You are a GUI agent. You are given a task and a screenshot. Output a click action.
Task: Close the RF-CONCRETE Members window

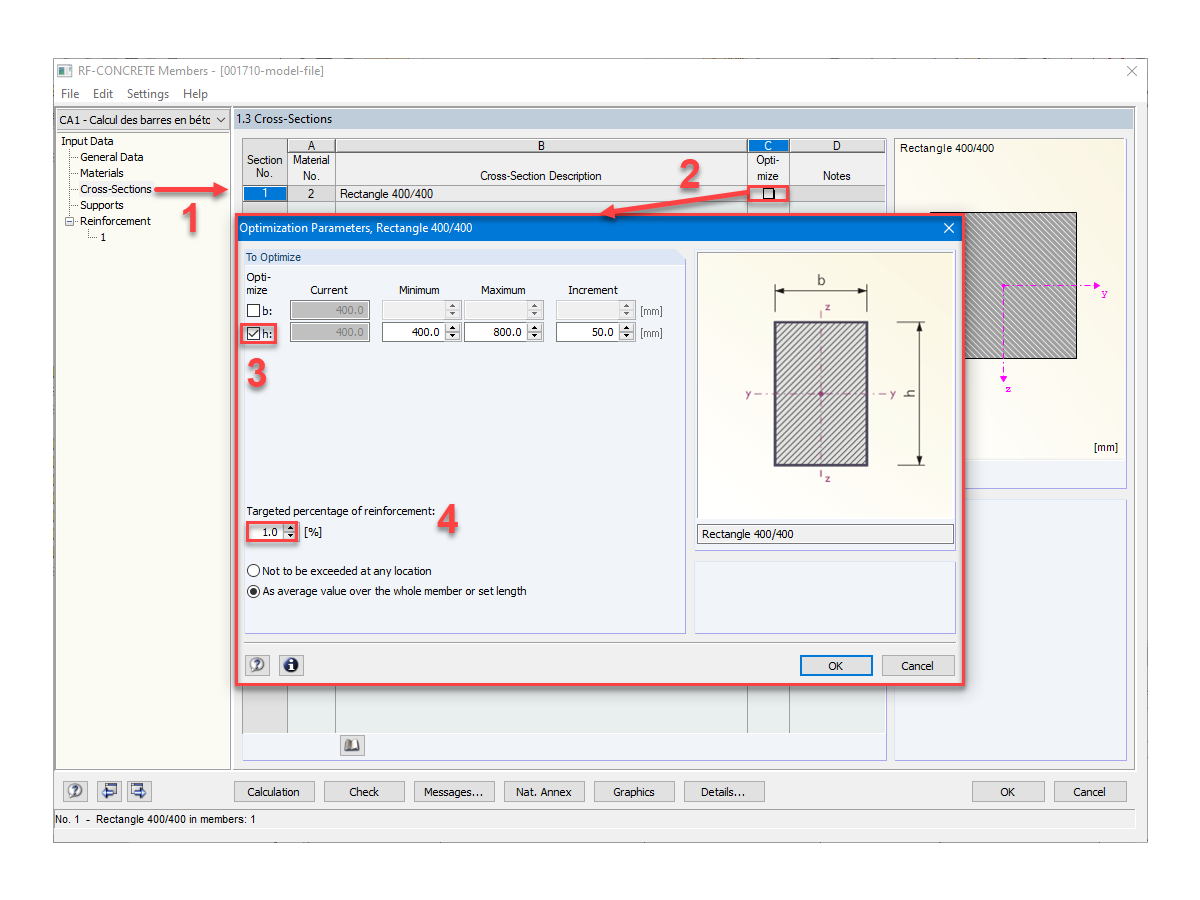point(1132,71)
